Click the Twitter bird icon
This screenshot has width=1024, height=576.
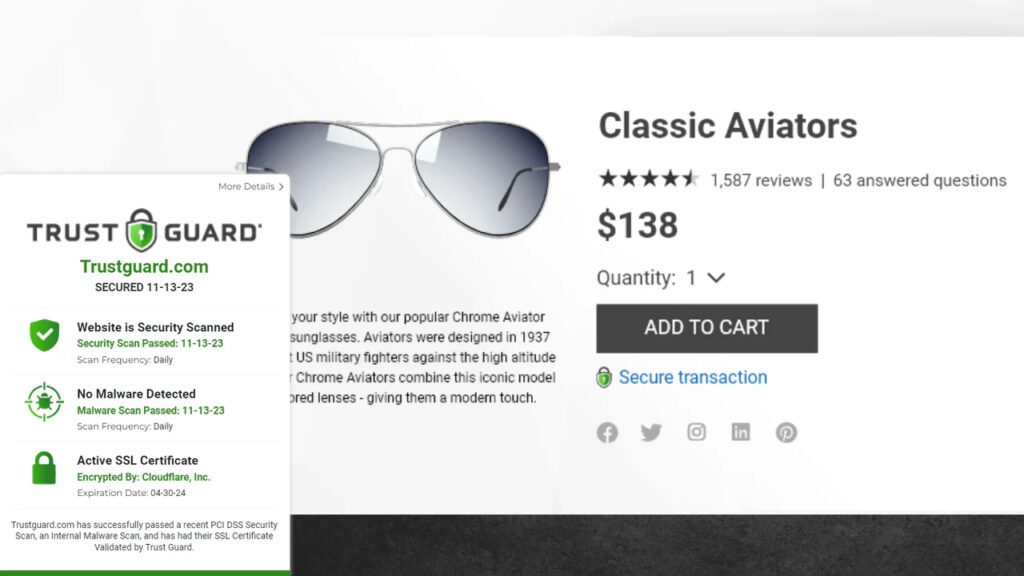(x=651, y=433)
